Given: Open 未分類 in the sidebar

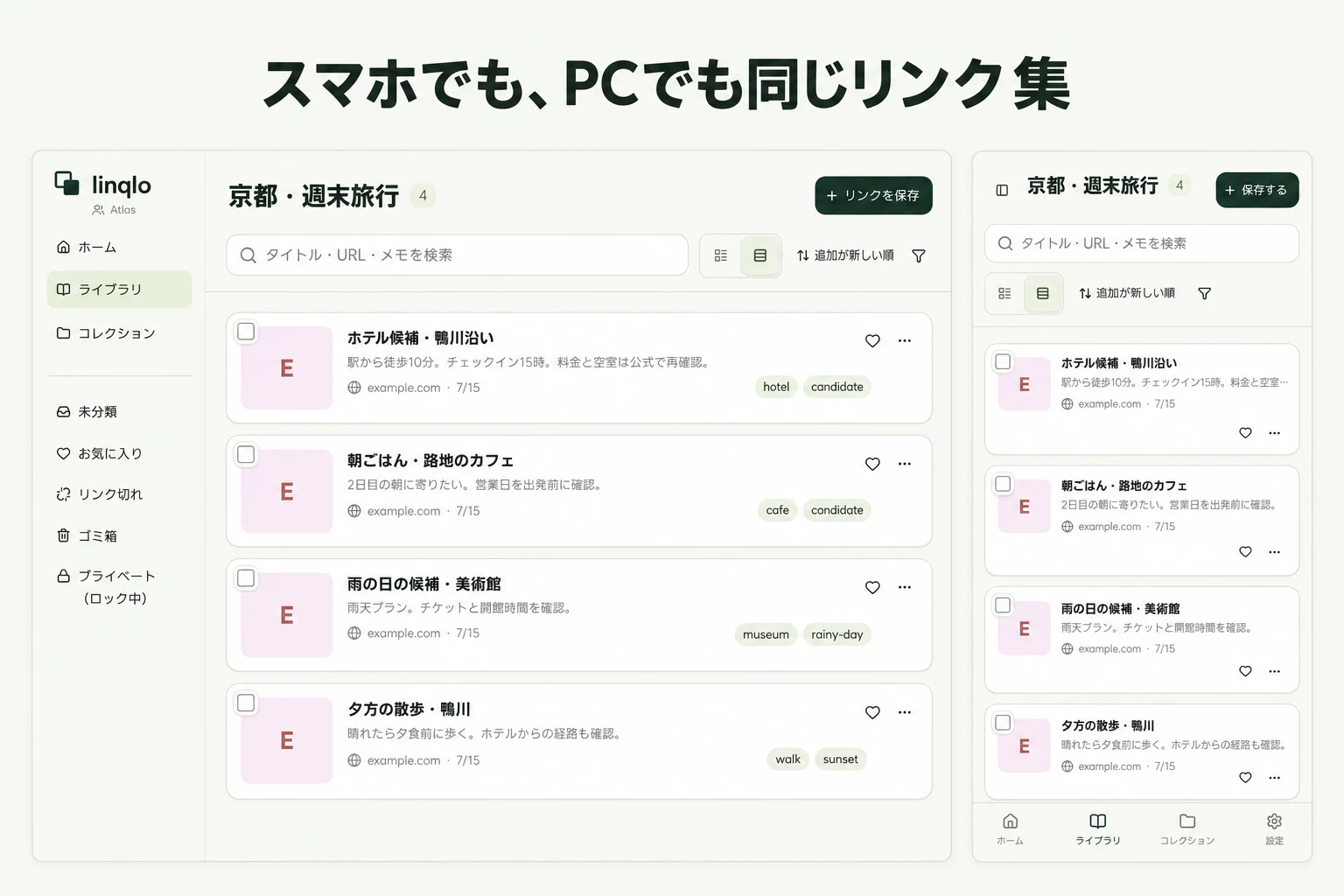Looking at the screenshot, I should coord(119,411).
